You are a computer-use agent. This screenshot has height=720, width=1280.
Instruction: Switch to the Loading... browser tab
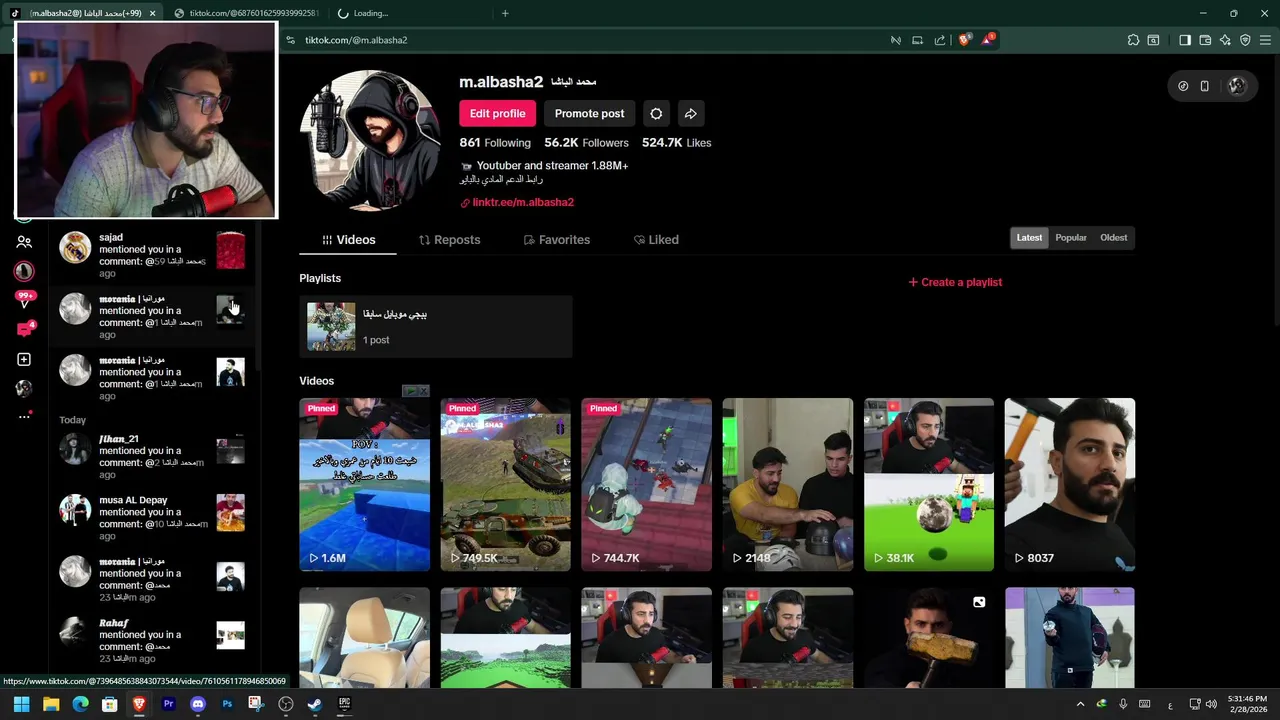click(x=410, y=13)
